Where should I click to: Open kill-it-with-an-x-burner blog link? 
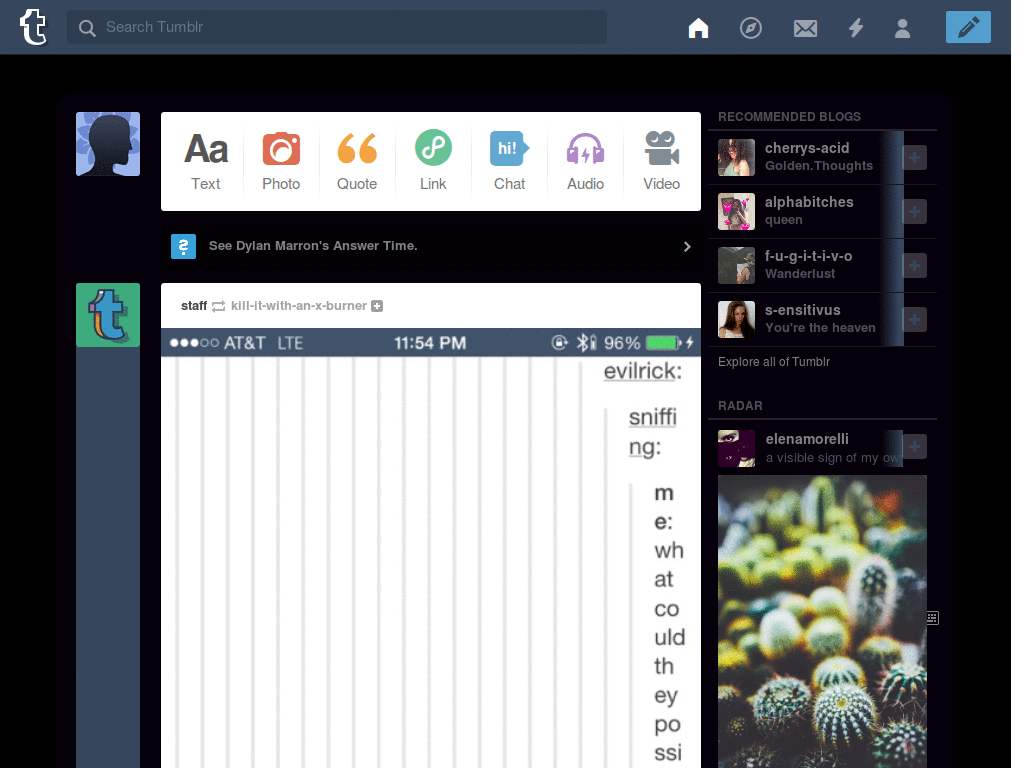(x=298, y=306)
